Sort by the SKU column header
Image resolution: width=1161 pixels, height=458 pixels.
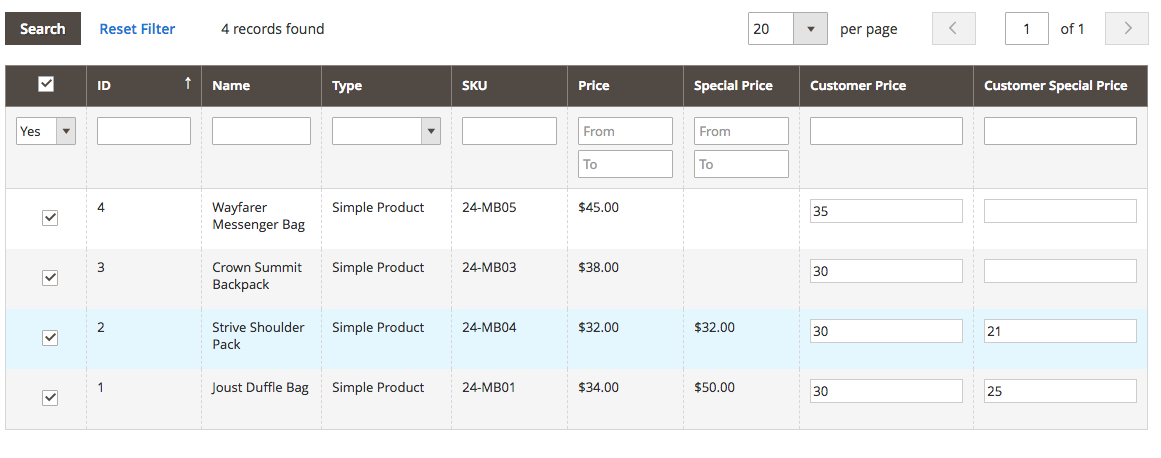tap(509, 86)
